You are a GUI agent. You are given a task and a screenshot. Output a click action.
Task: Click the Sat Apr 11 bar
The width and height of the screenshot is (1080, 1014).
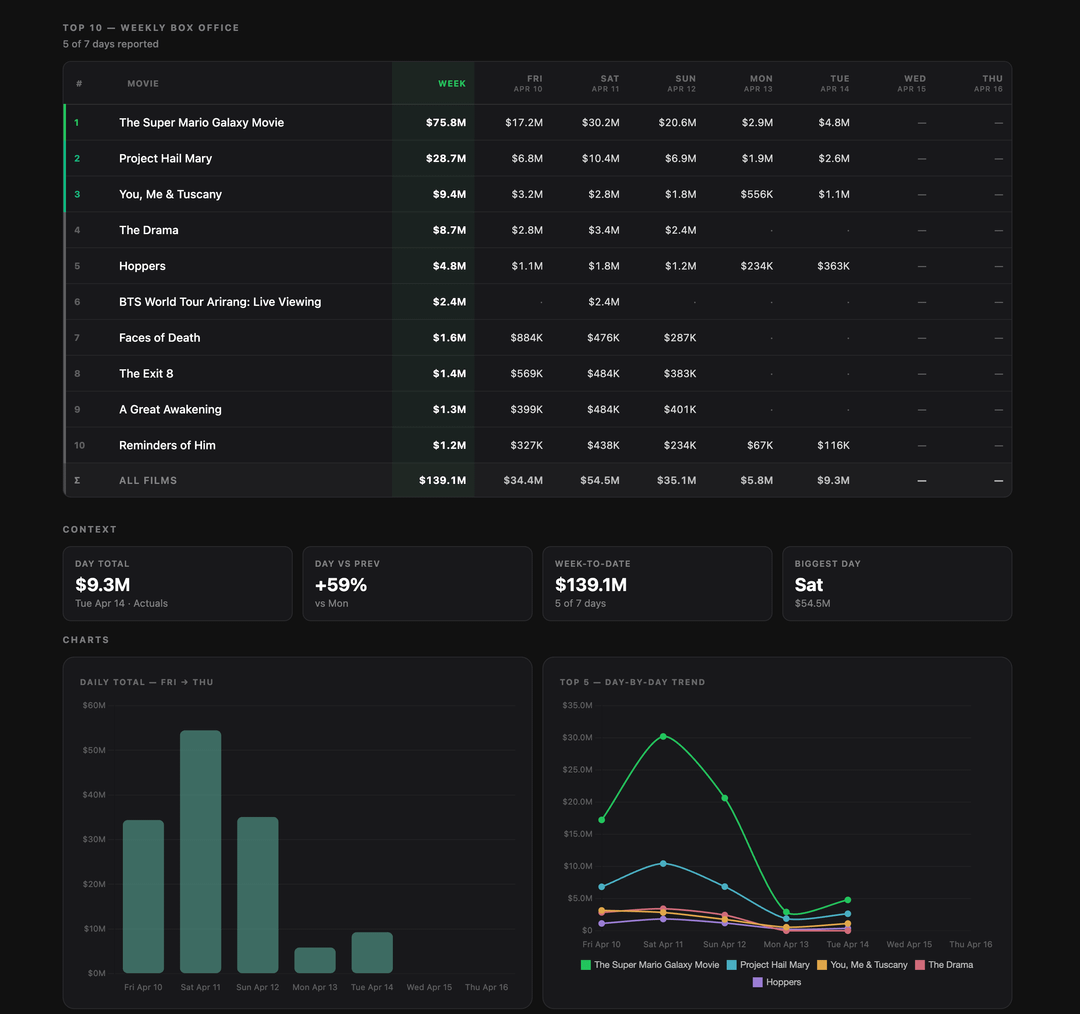coord(201,851)
